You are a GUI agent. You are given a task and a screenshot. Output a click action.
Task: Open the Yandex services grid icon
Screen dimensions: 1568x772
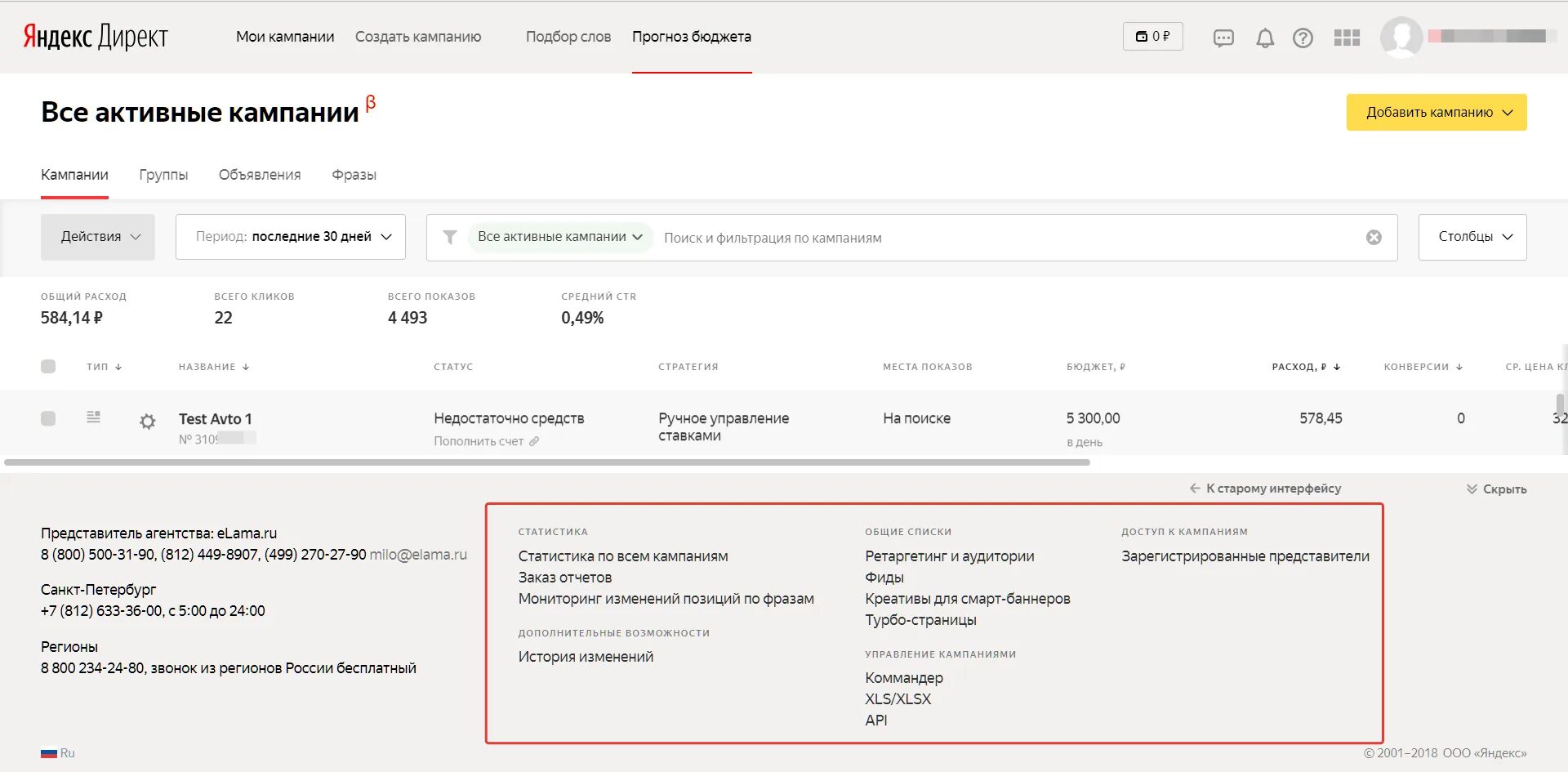[1347, 38]
